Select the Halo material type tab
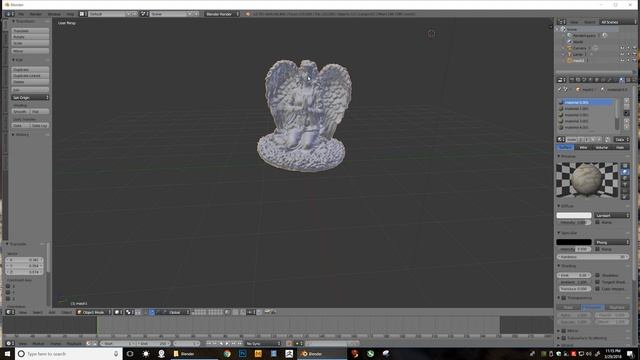 point(620,147)
